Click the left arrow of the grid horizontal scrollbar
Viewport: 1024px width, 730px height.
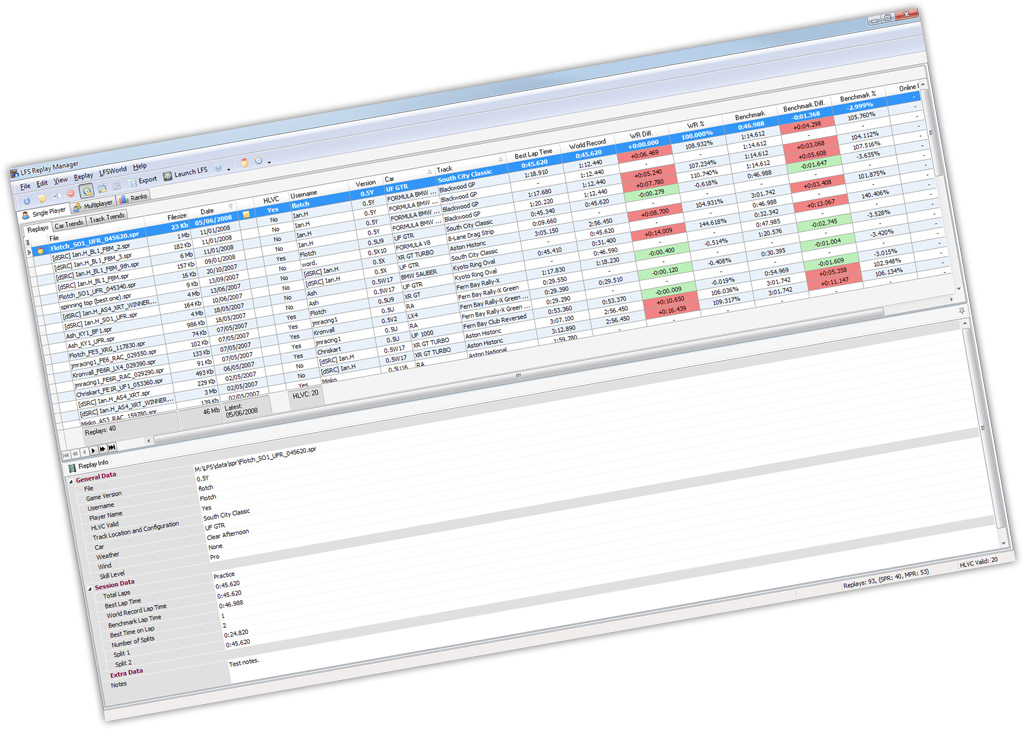[149, 441]
